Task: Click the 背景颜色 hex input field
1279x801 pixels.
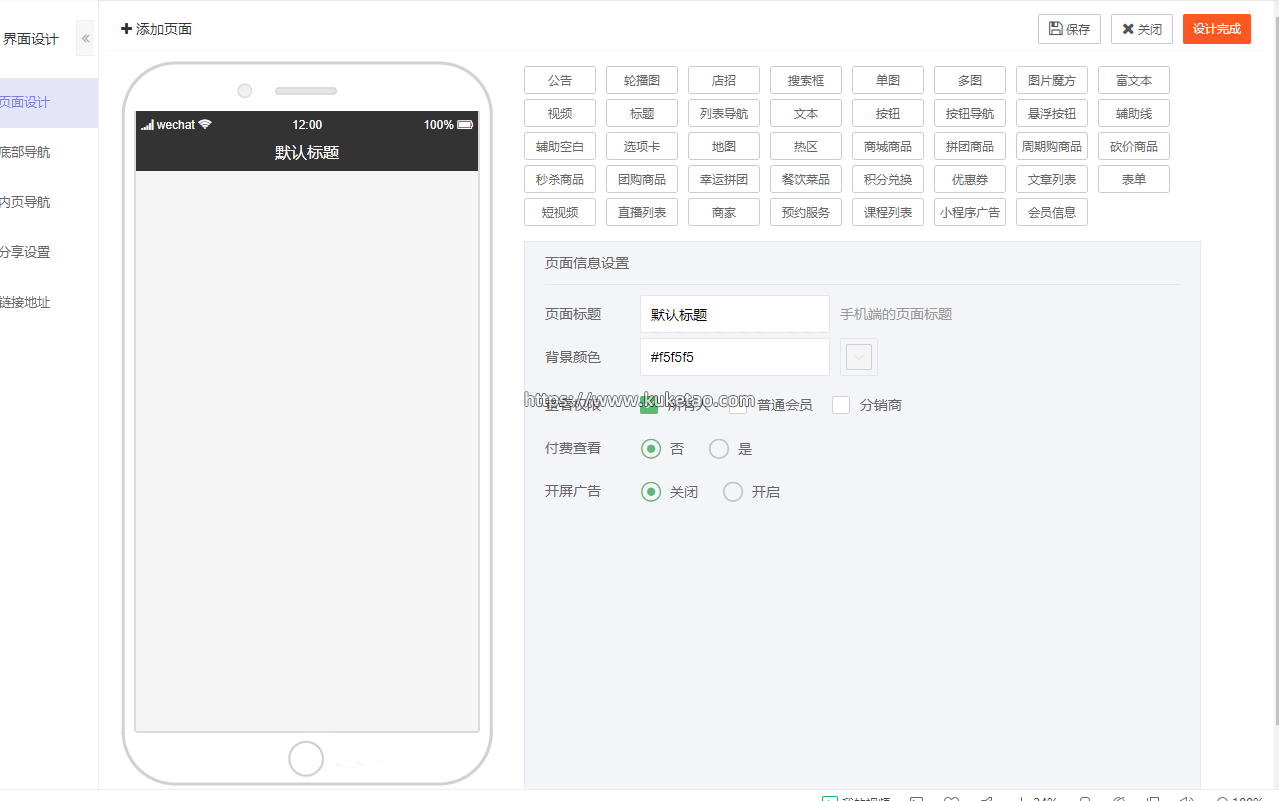Action: 735,357
